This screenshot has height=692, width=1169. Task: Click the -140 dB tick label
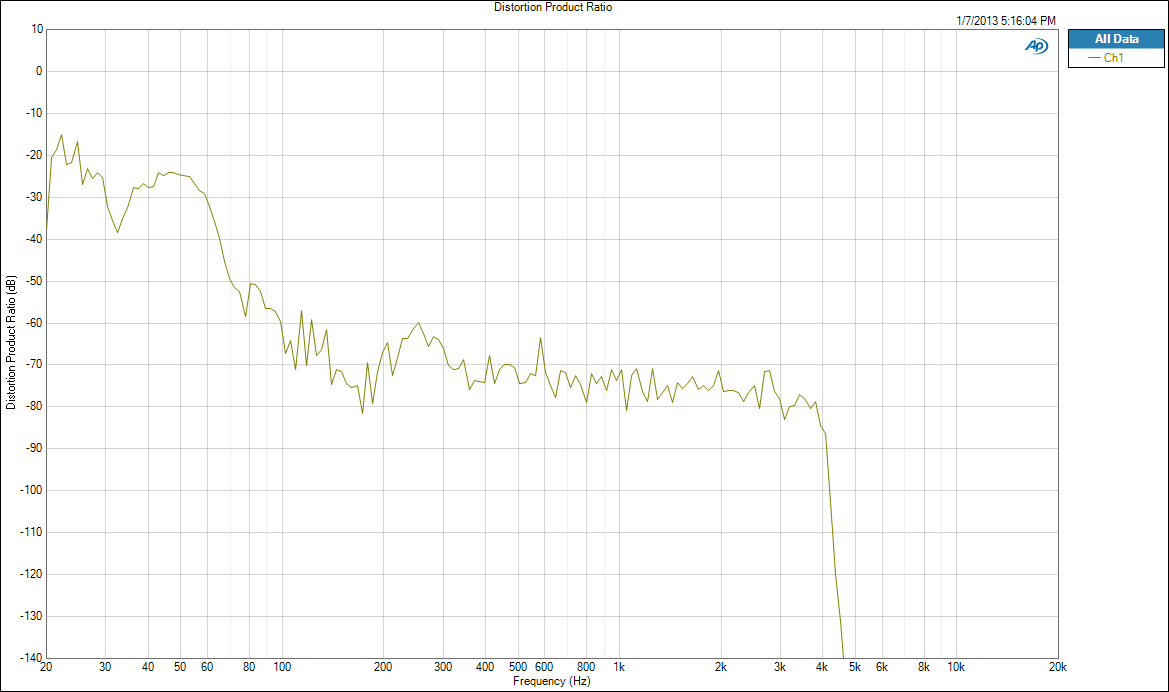(31, 658)
